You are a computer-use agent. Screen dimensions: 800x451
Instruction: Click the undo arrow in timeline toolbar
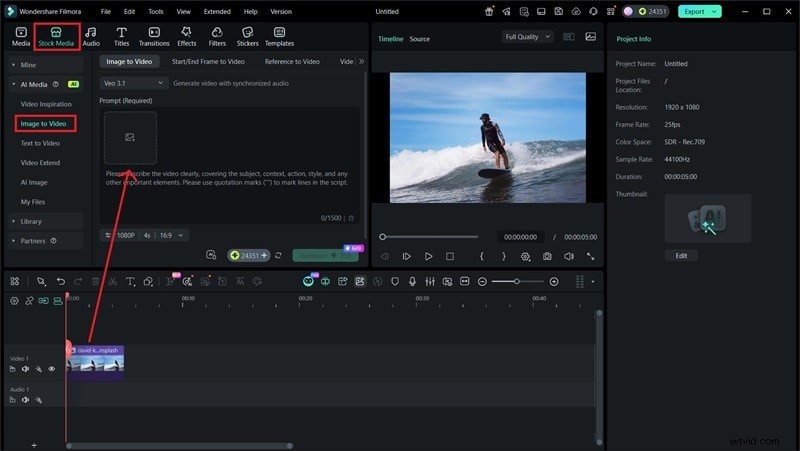tap(61, 282)
